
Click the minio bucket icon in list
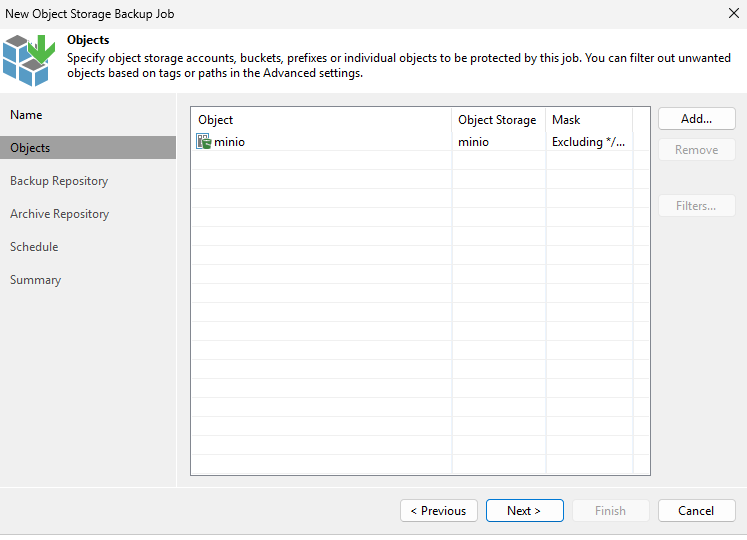pyautogui.click(x=203, y=142)
